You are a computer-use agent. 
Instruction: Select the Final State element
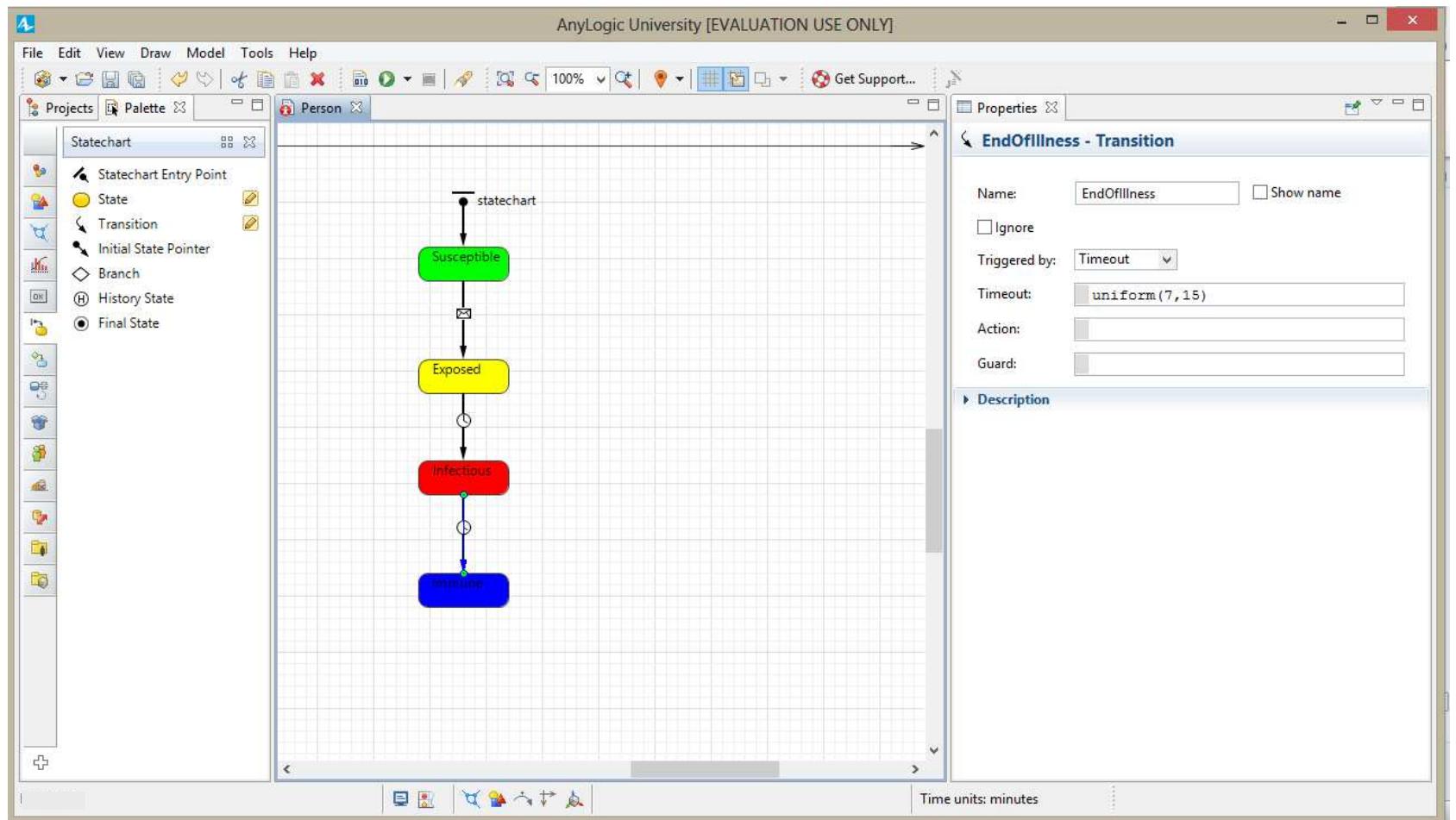pyautogui.click(x=116, y=323)
